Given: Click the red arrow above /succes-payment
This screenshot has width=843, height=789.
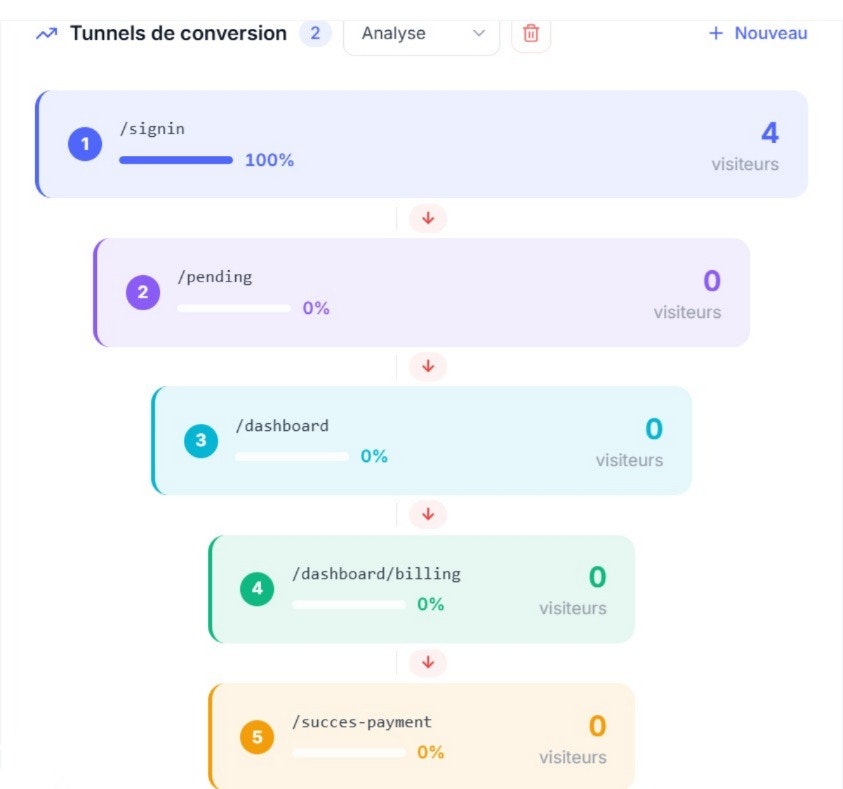Looking at the screenshot, I should coord(427,662).
